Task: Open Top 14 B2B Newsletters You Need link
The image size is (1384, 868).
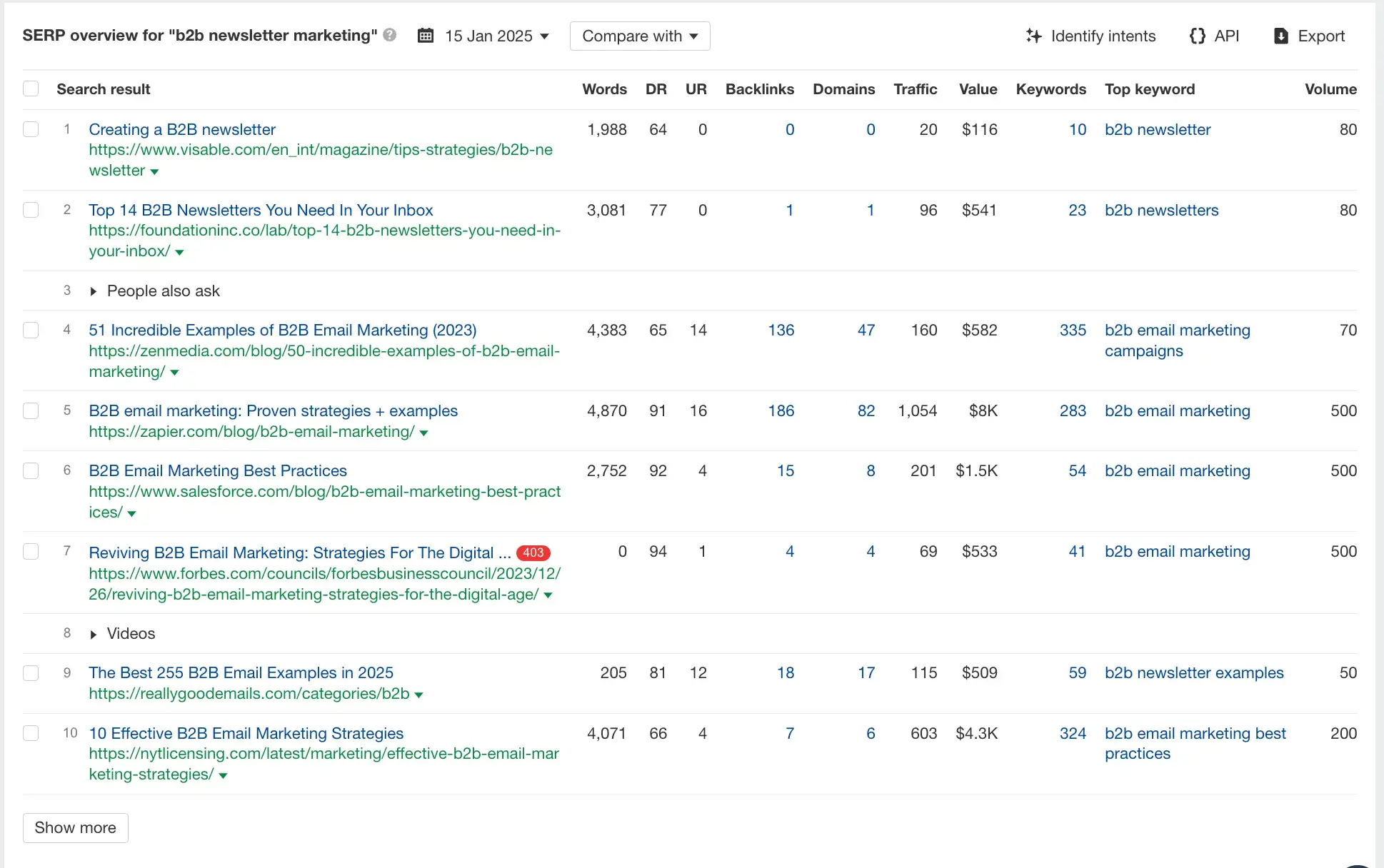Action: pos(261,210)
